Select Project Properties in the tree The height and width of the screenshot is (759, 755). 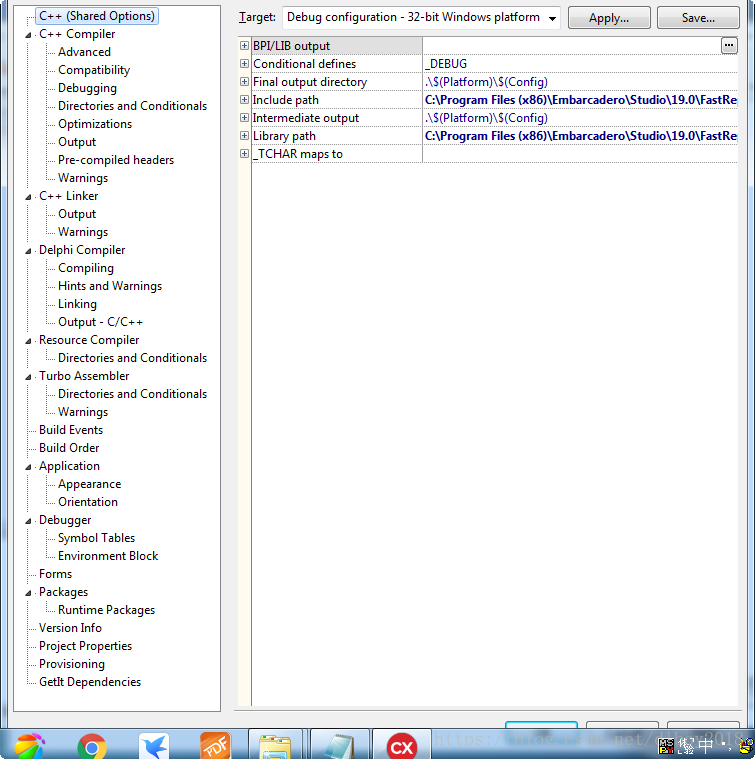[x=85, y=646]
